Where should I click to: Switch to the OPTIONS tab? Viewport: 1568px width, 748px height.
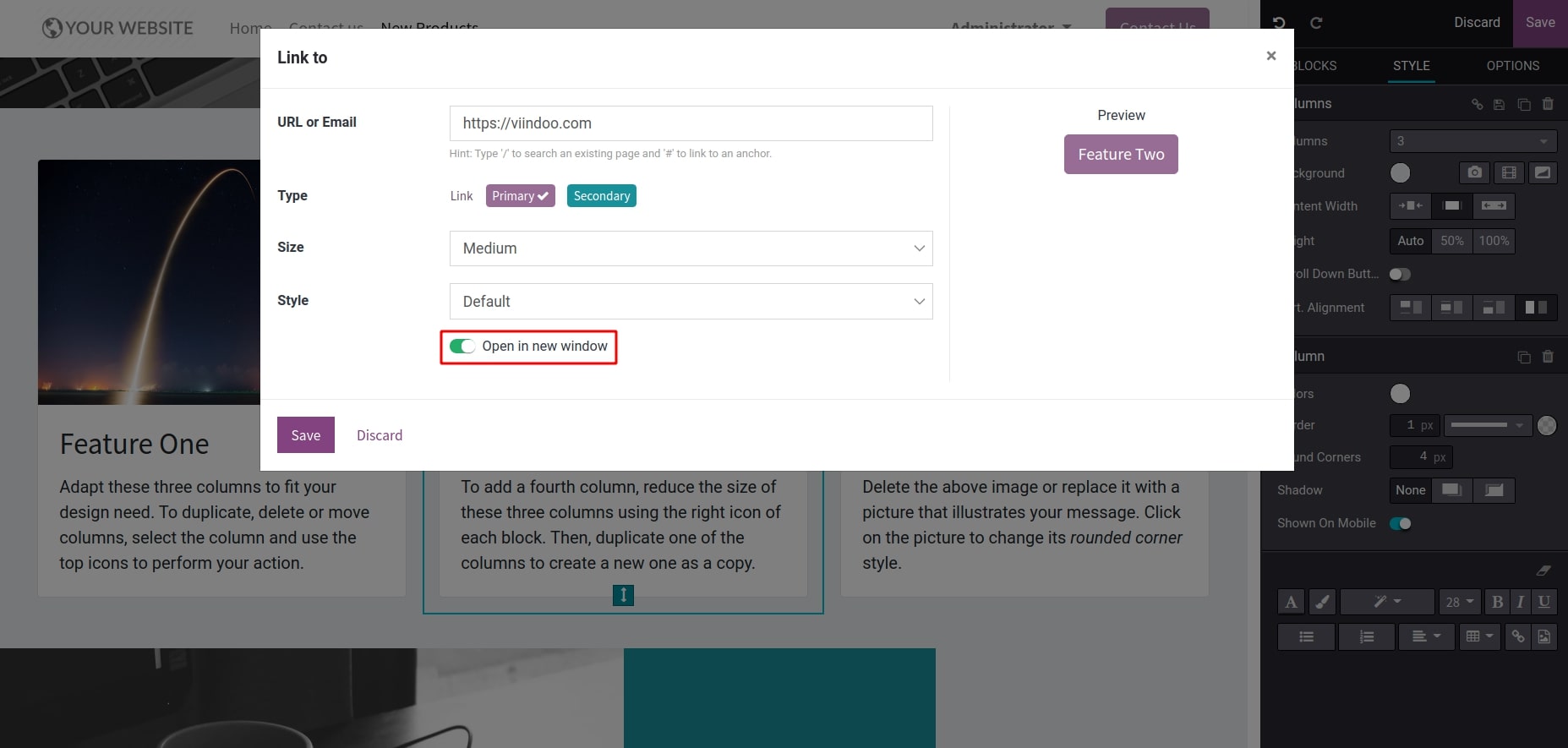(x=1512, y=66)
